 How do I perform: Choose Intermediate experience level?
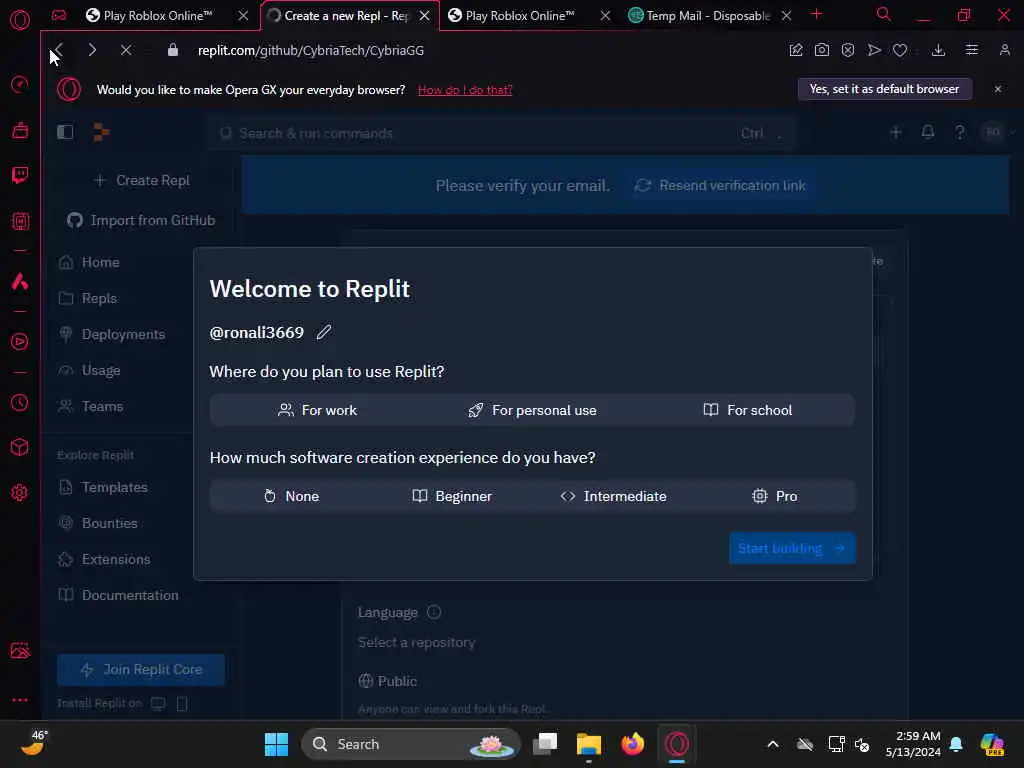coord(613,496)
